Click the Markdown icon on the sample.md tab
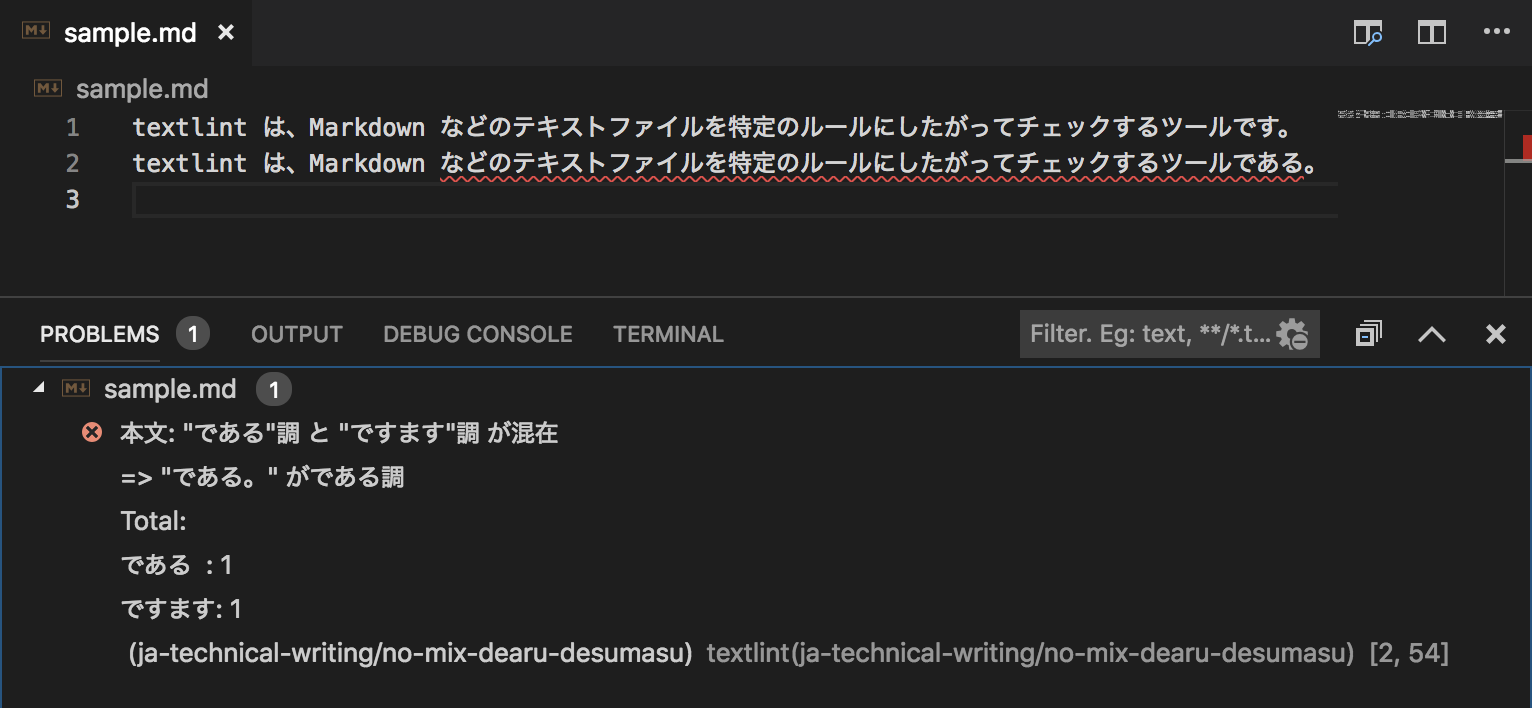1532x708 pixels. point(34,30)
